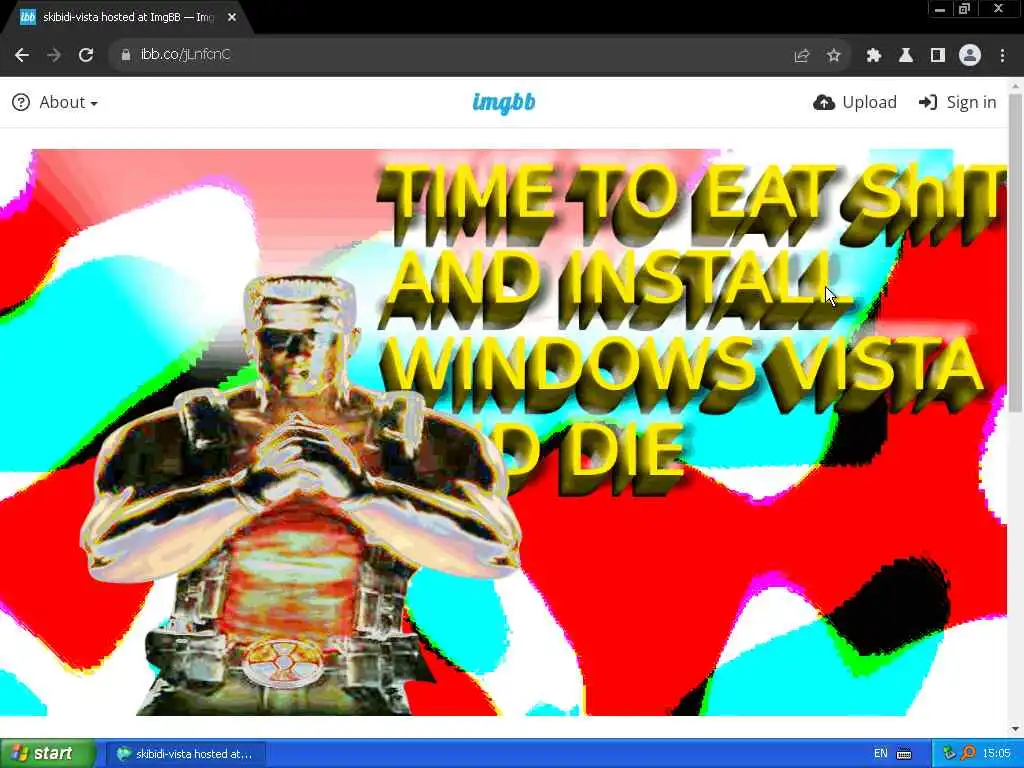Click the Upload button
The width and height of the screenshot is (1024, 768).
click(856, 103)
